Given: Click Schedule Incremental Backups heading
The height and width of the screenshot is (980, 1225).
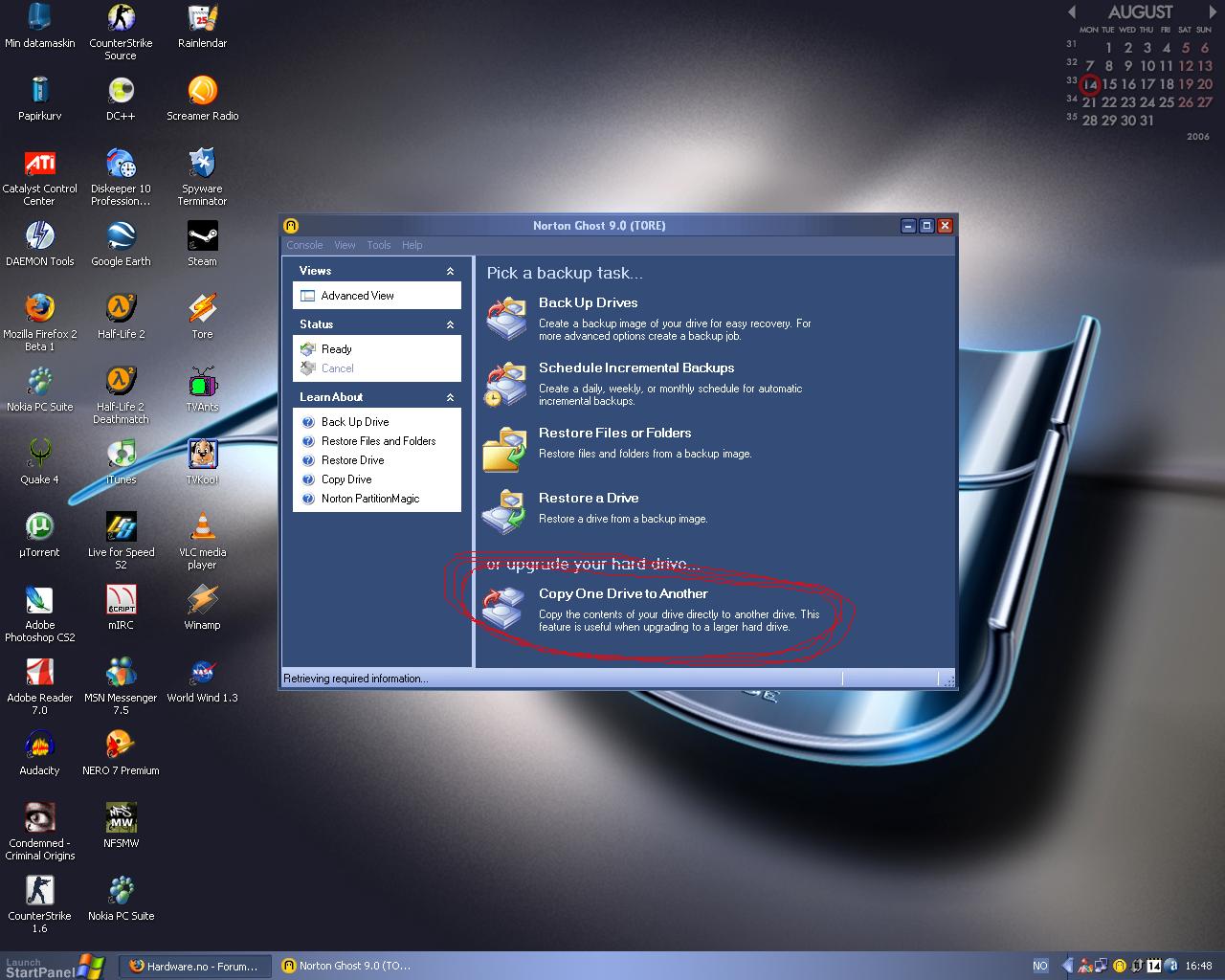Looking at the screenshot, I should click(x=636, y=367).
